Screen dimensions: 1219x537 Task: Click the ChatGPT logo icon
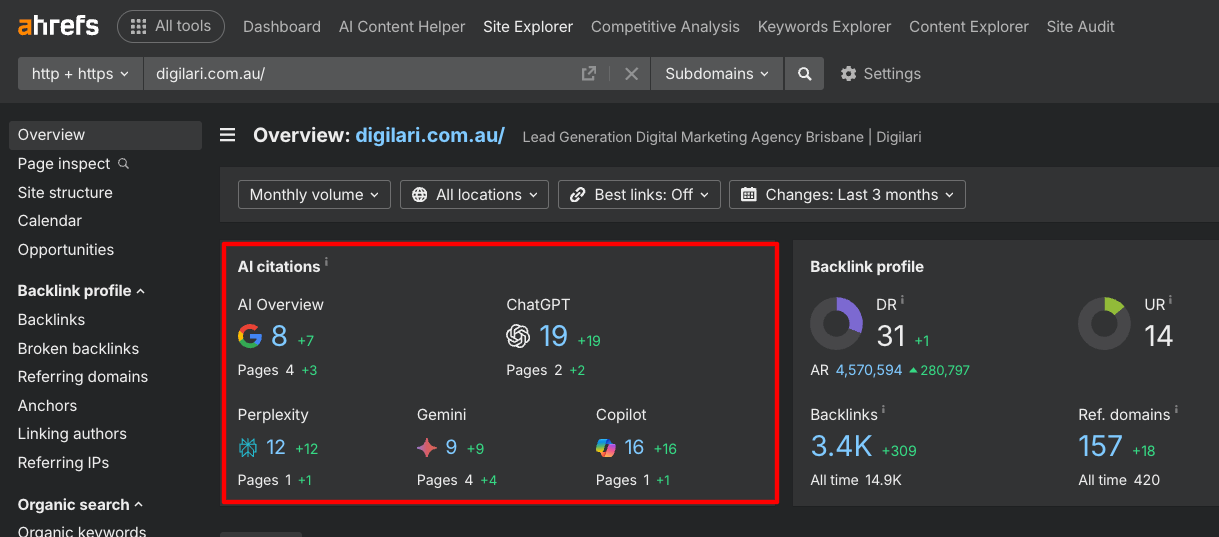[x=518, y=336]
